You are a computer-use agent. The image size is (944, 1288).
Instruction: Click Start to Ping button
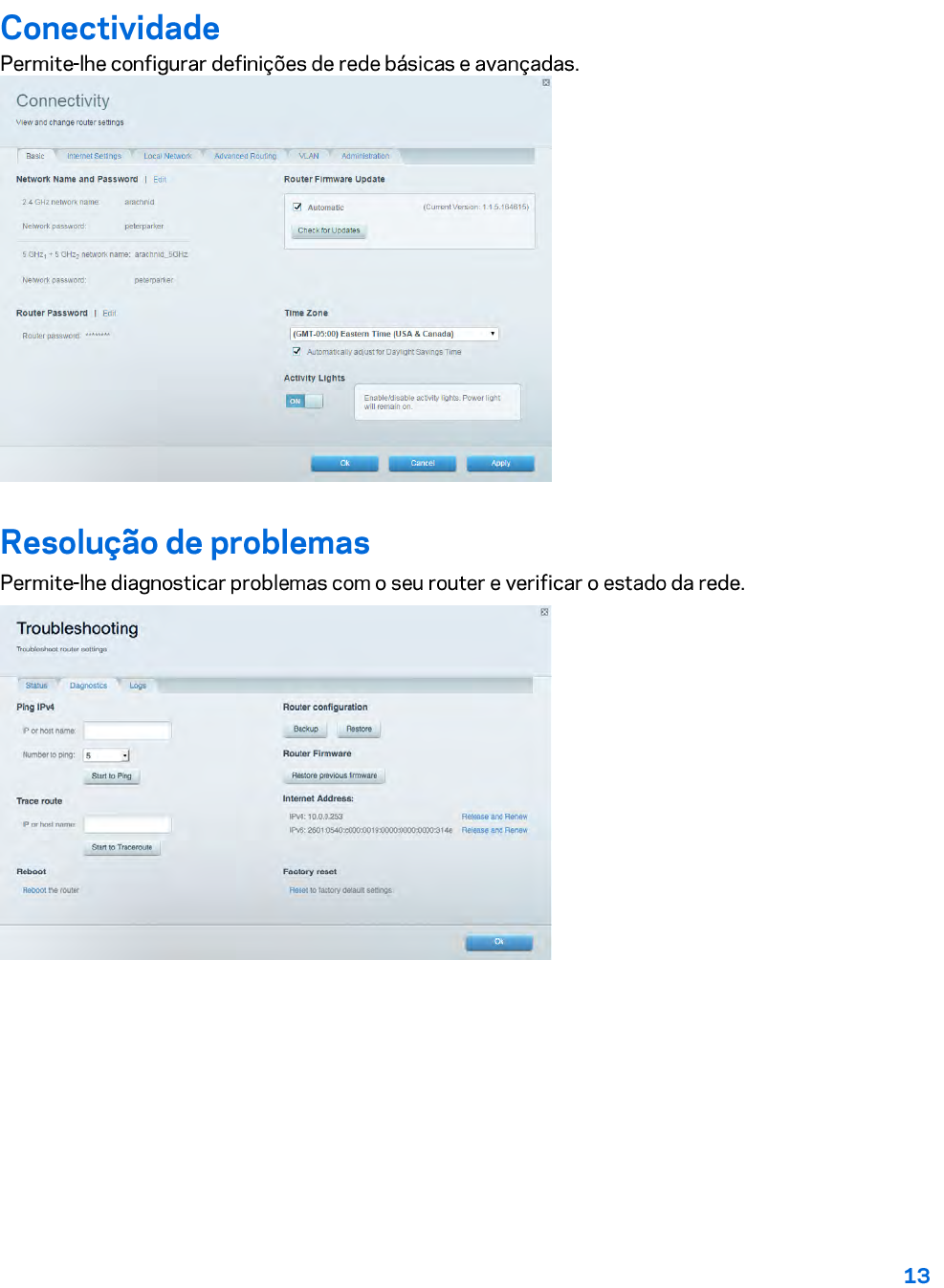[112, 776]
